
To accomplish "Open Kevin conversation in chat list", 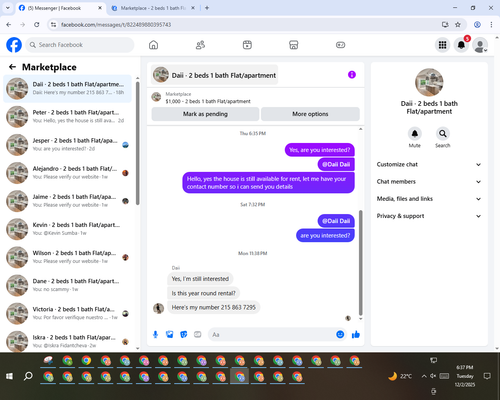I will tap(68, 229).
